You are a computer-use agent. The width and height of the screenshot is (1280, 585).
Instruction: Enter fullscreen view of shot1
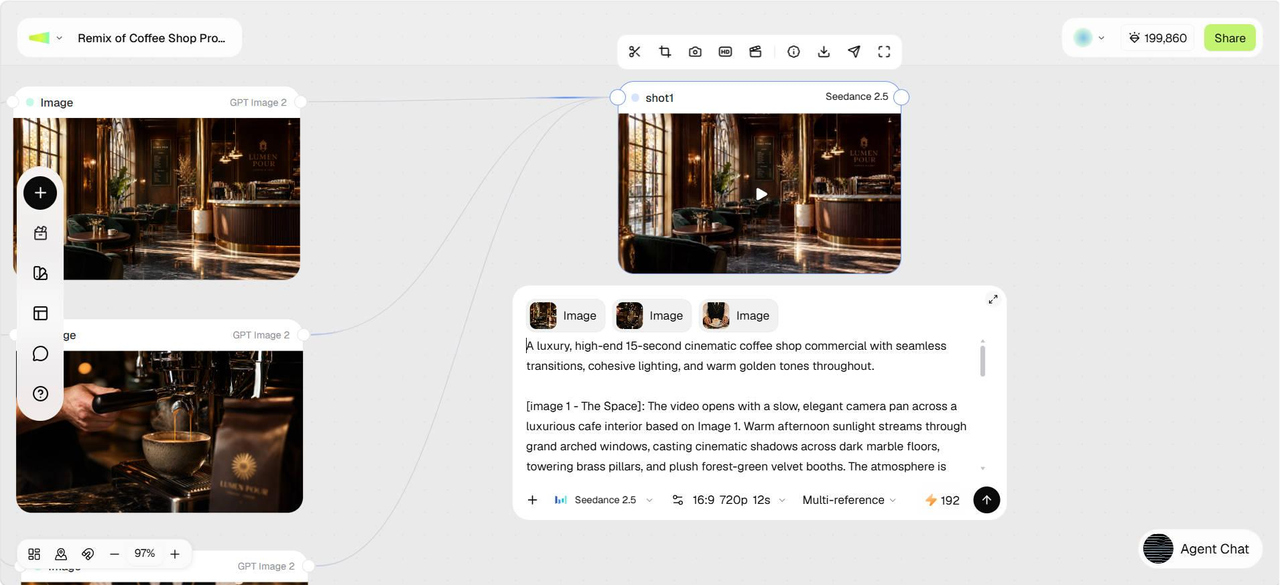click(x=884, y=52)
